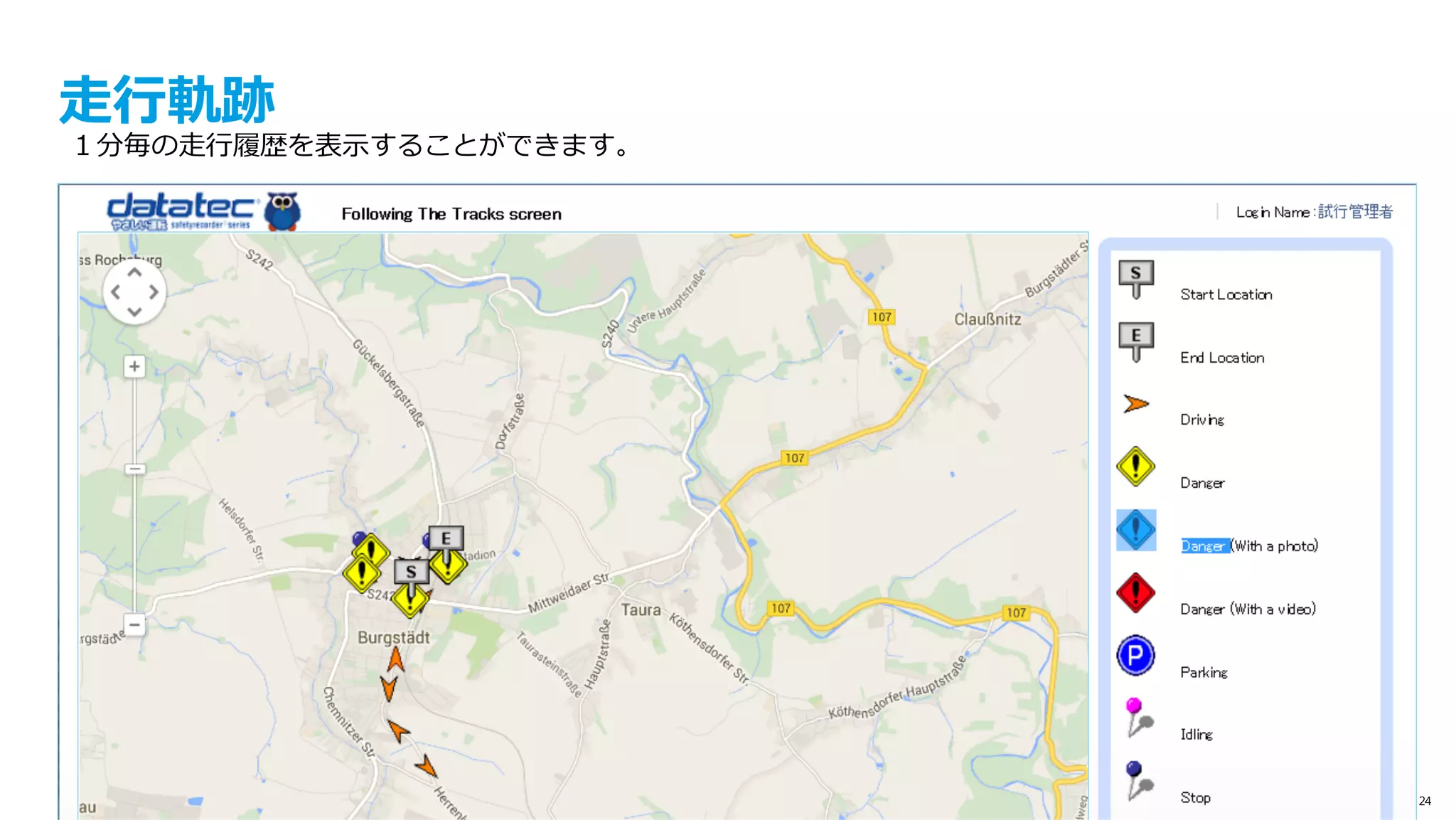Click the End Location legend label
1456x820 pixels.
coord(1222,358)
